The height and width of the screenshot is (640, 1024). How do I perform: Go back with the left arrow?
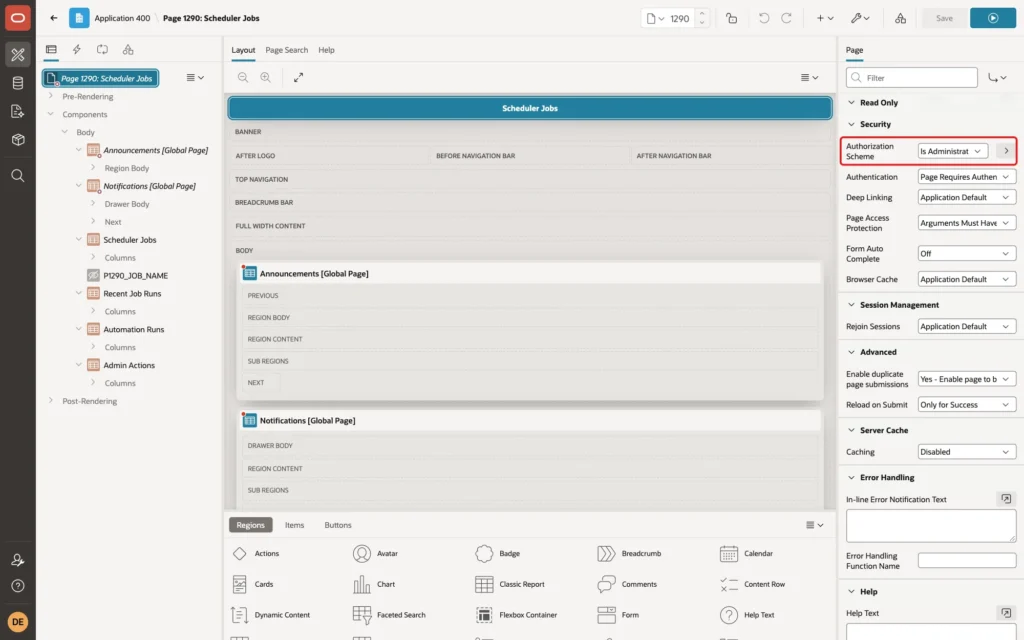pyautogui.click(x=54, y=18)
